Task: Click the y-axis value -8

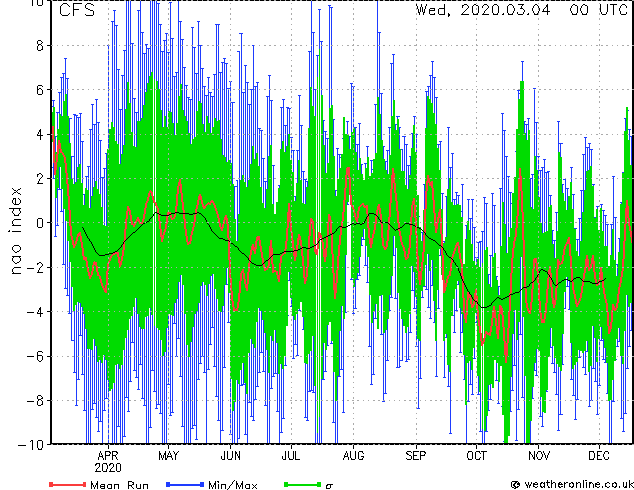Action: 34,400
